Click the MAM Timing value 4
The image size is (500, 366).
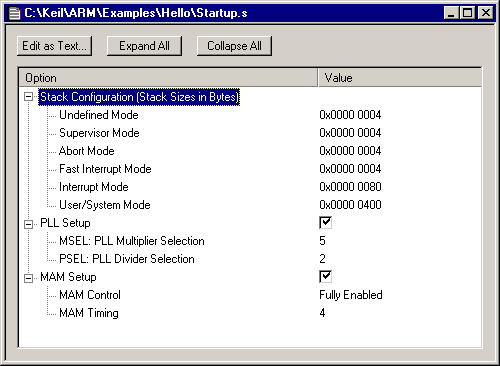click(322, 313)
